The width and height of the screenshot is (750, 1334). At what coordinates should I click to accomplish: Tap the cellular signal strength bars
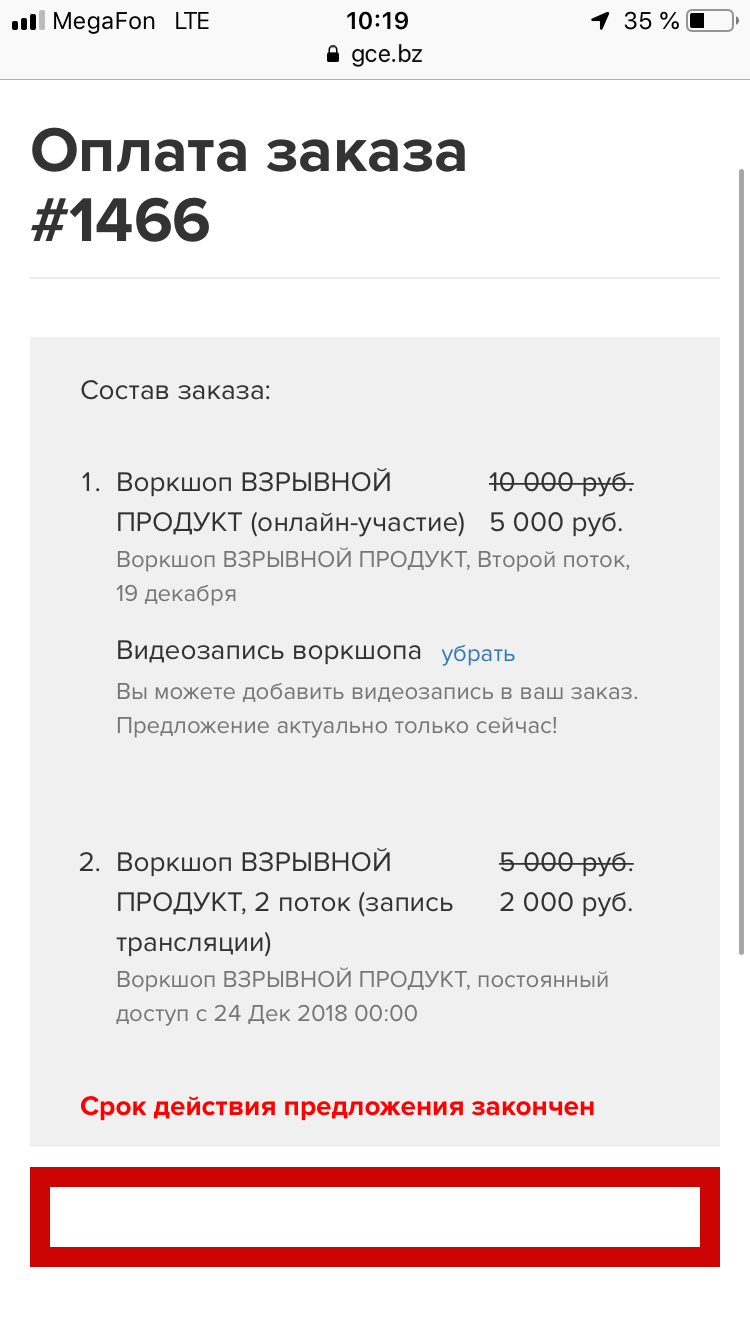(28, 21)
